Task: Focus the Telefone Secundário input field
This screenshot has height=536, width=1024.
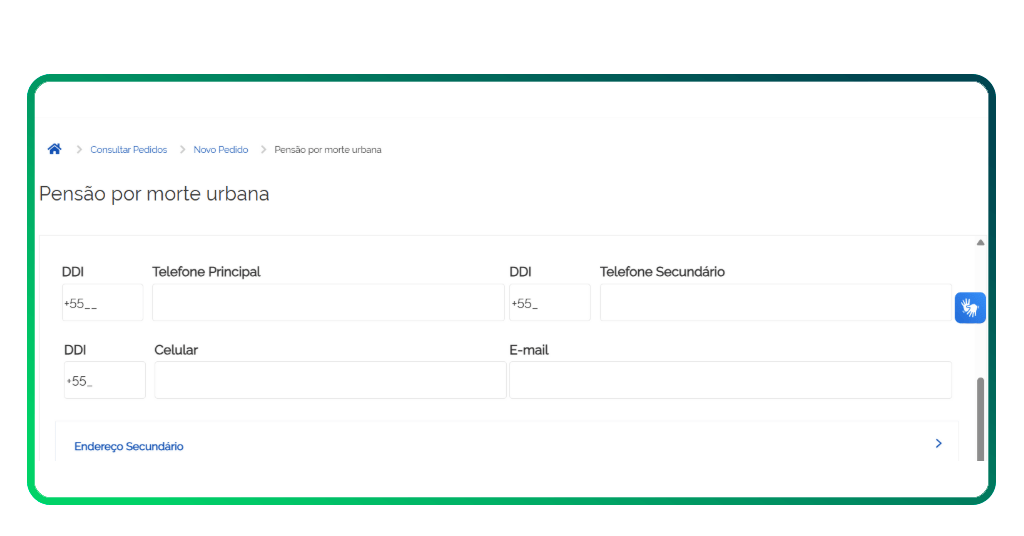Action: click(x=775, y=303)
